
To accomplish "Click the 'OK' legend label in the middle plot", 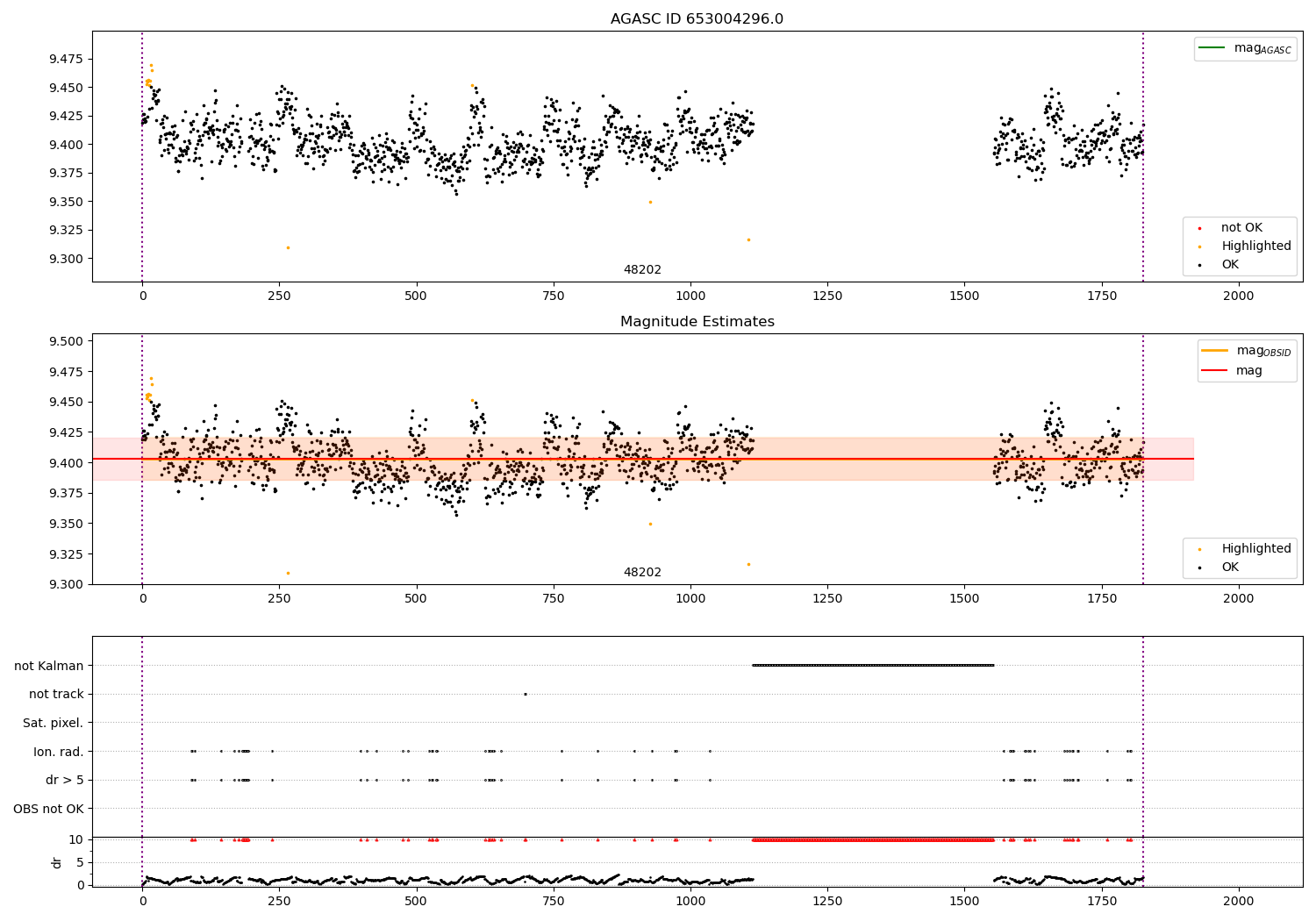I will [x=1230, y=568].
